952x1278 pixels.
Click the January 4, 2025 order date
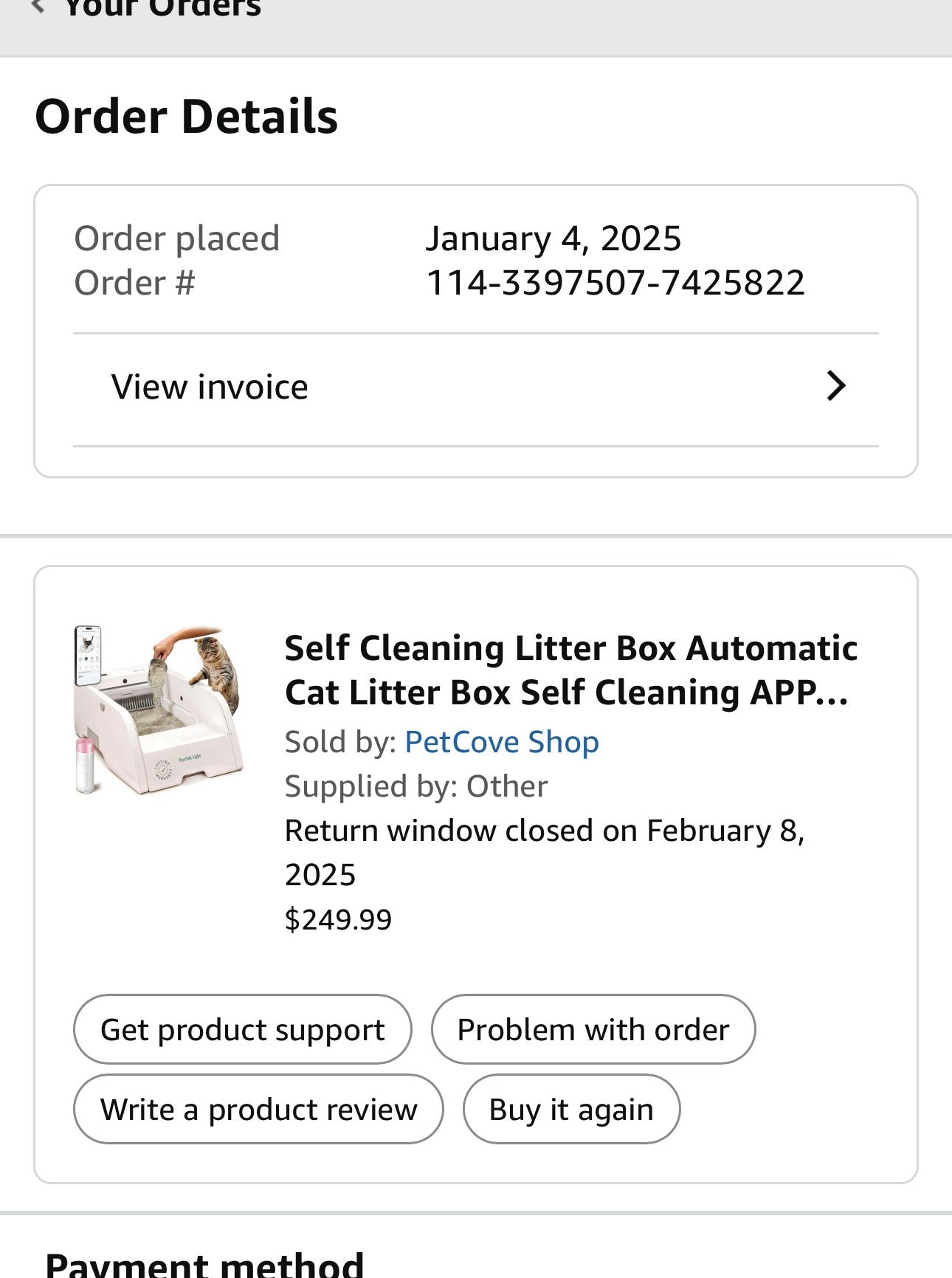tap(553, 238)
